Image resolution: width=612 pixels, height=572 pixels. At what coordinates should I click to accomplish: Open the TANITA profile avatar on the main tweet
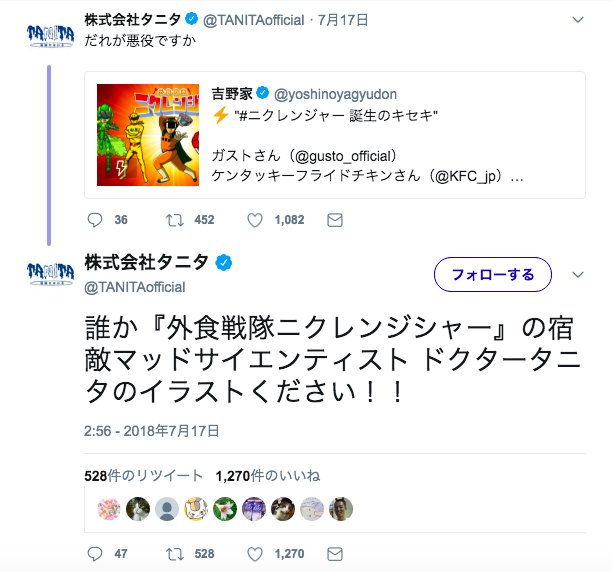pos(50,270)
